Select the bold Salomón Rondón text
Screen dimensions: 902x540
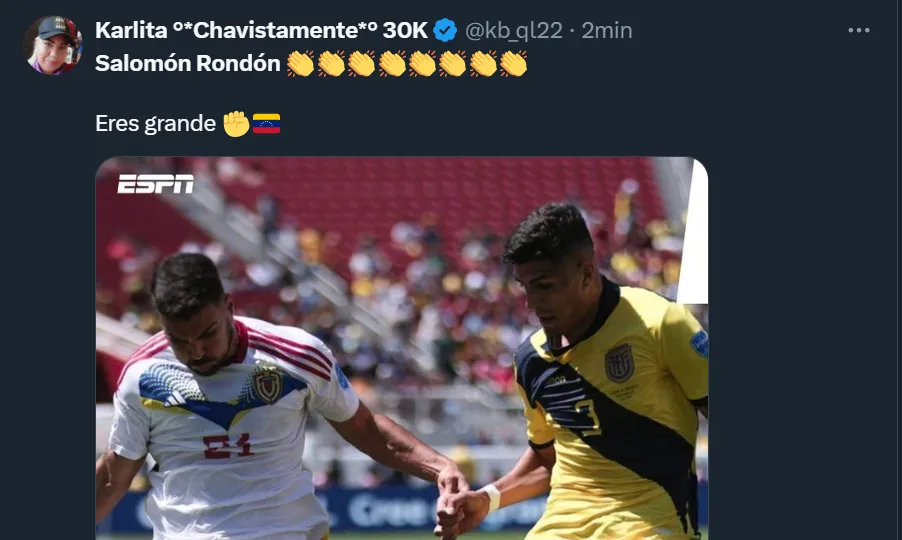[x=188, y=63]
